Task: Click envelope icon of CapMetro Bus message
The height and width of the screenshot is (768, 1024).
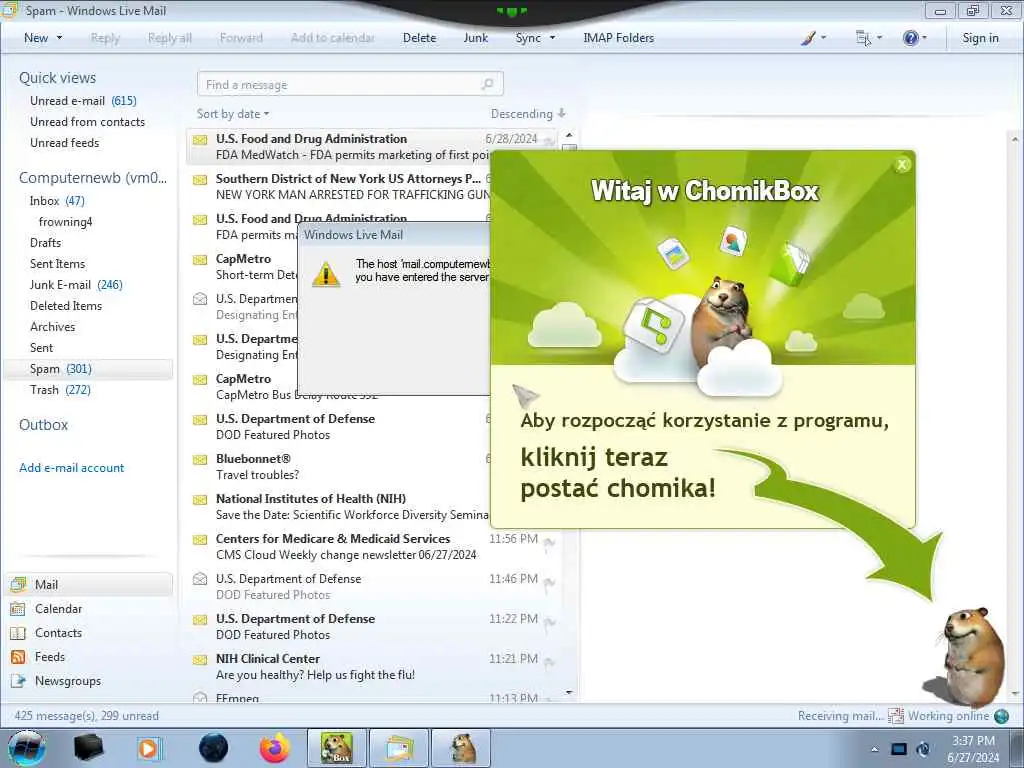Action: [x=200, y=379]
